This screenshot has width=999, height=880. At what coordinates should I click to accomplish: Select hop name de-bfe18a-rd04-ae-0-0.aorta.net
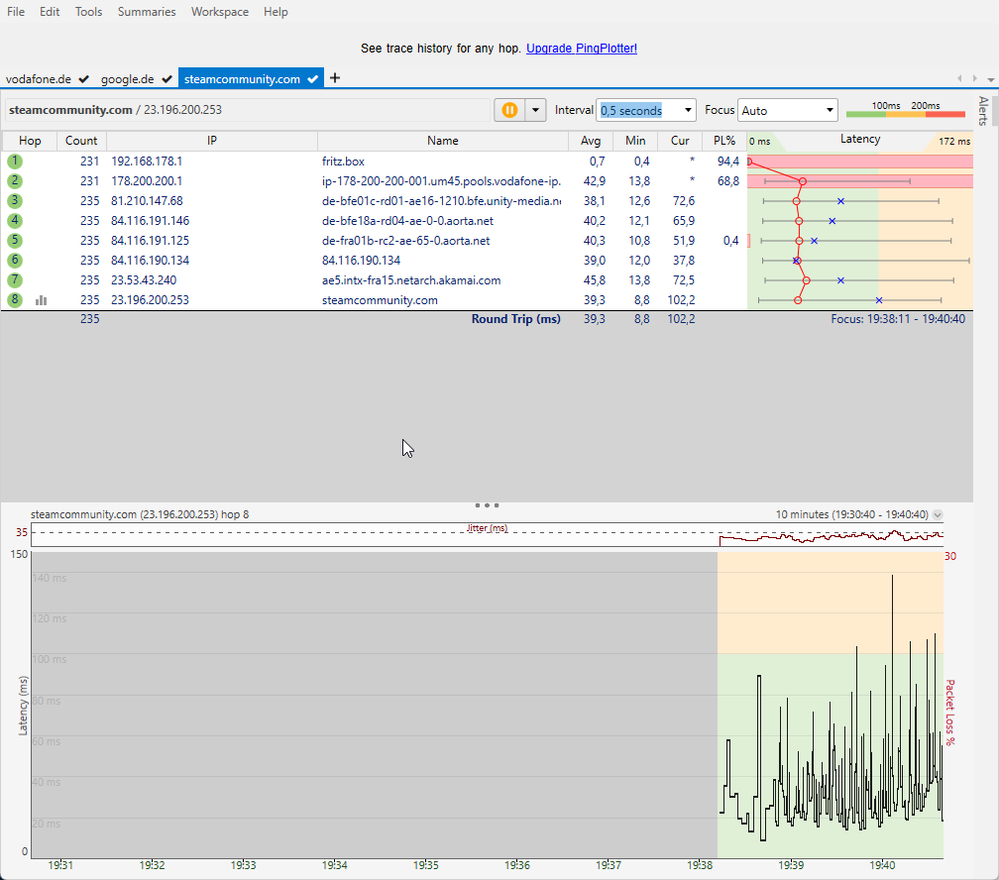[x=408, y=220]
